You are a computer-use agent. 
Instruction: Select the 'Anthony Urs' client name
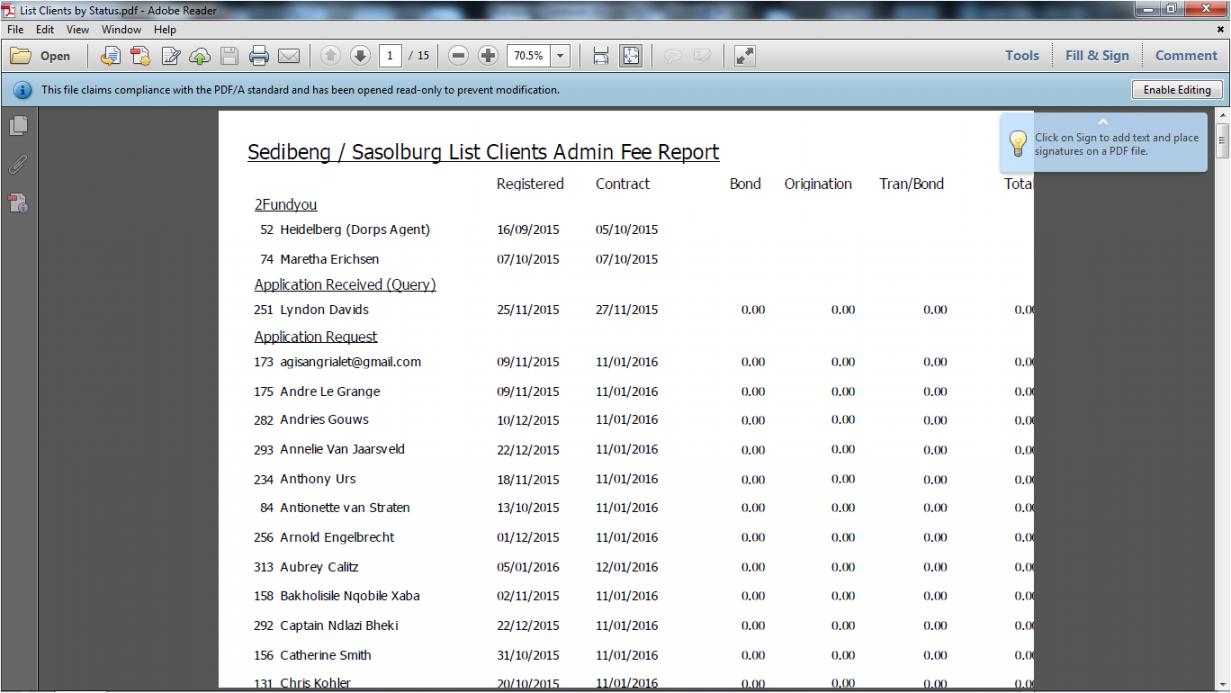click(318, 479)
